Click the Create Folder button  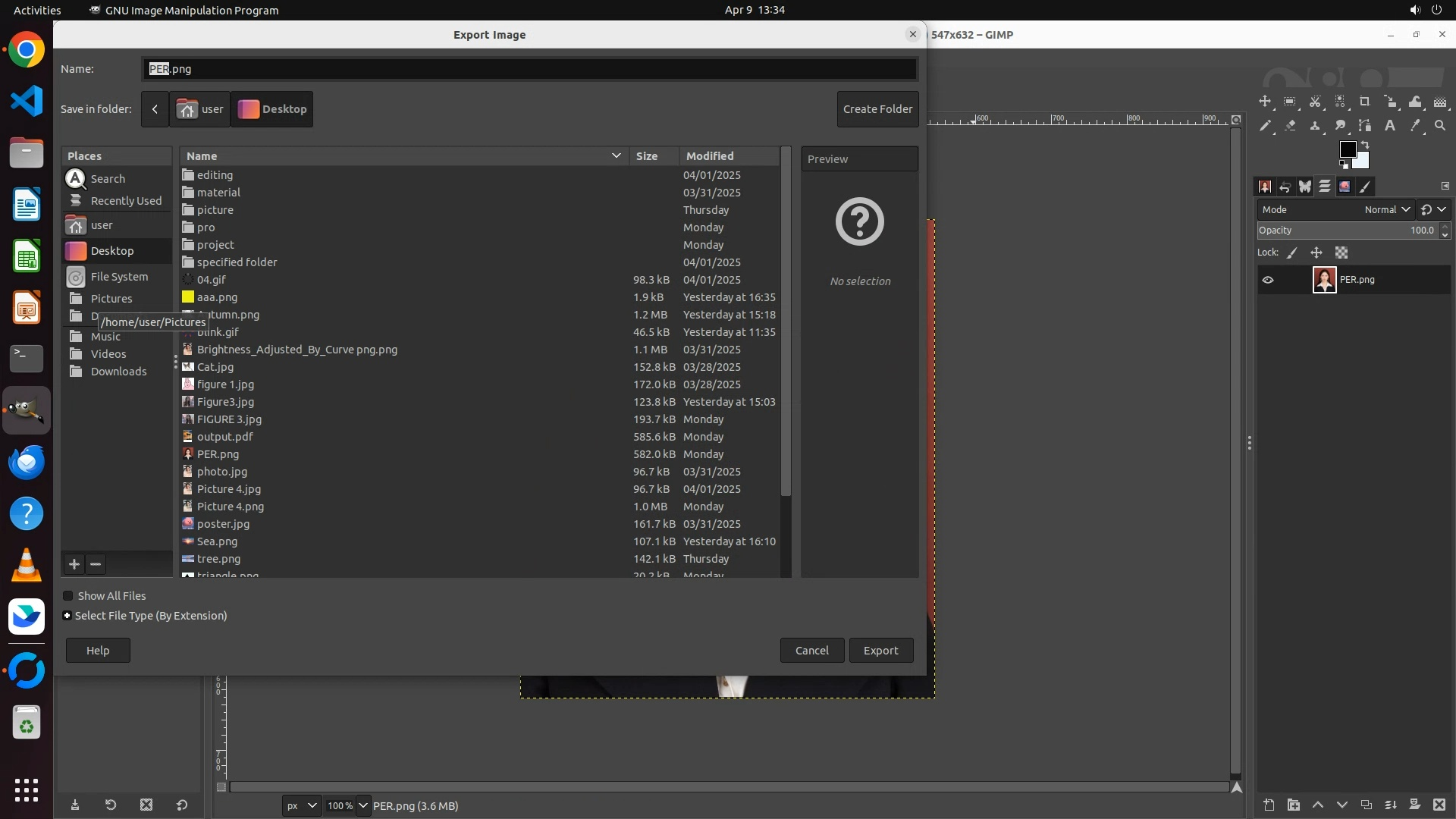877,109
